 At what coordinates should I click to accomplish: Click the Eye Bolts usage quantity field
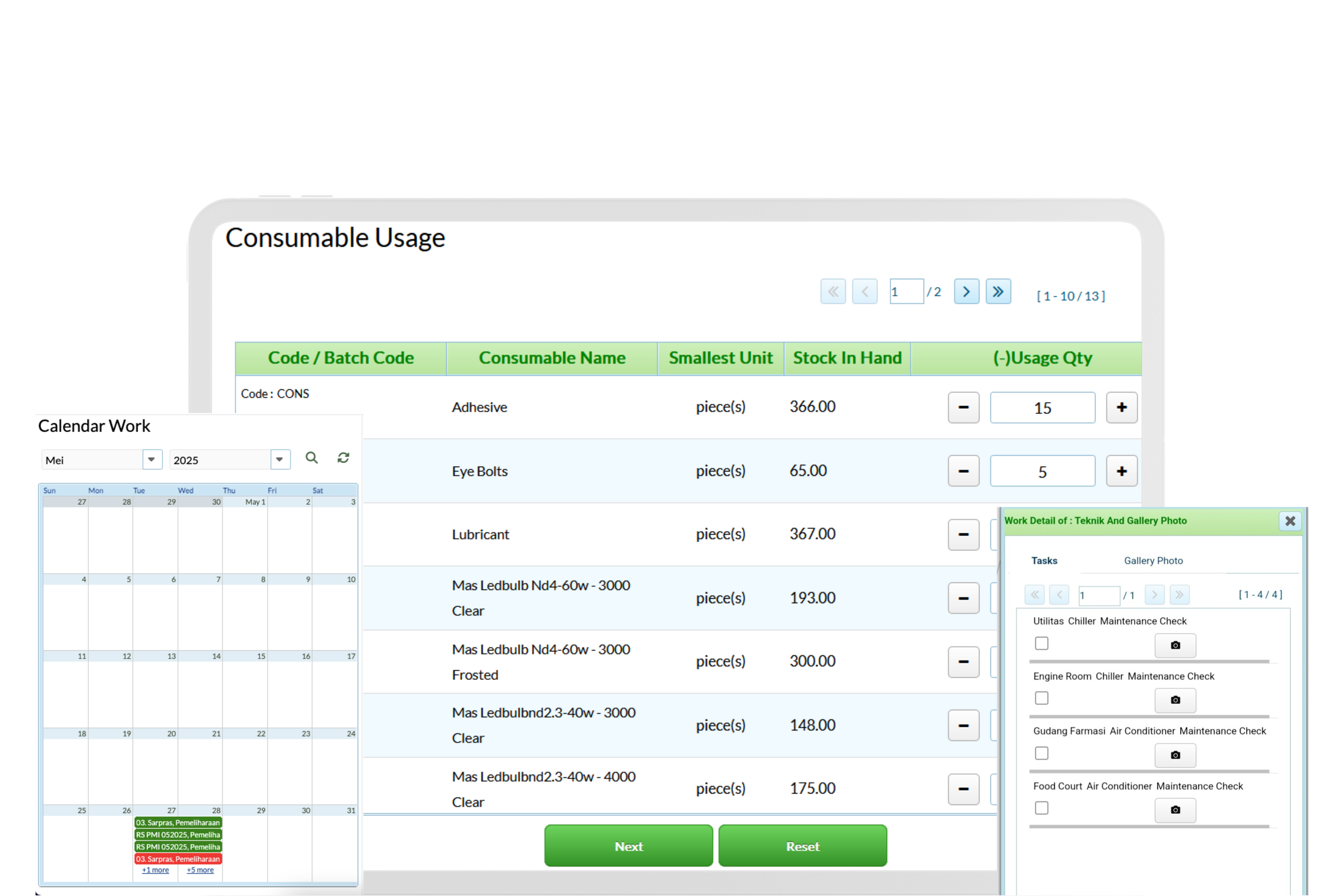point(1042,471)
